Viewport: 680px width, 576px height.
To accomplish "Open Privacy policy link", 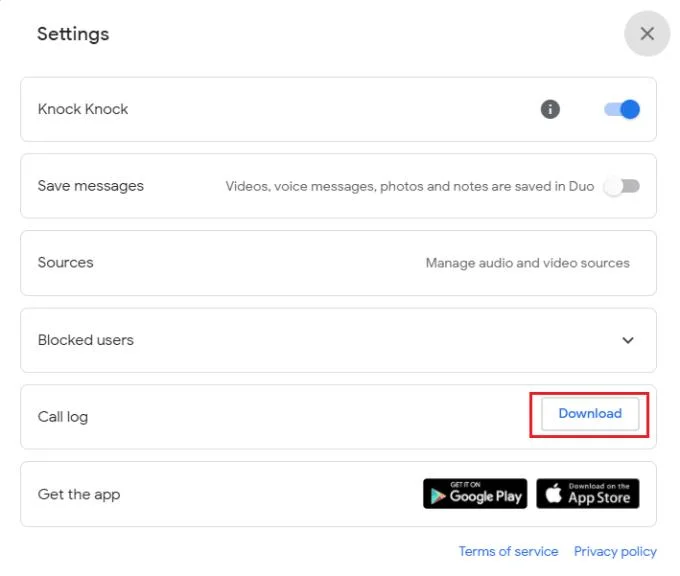I will click(x=615, y=552).
